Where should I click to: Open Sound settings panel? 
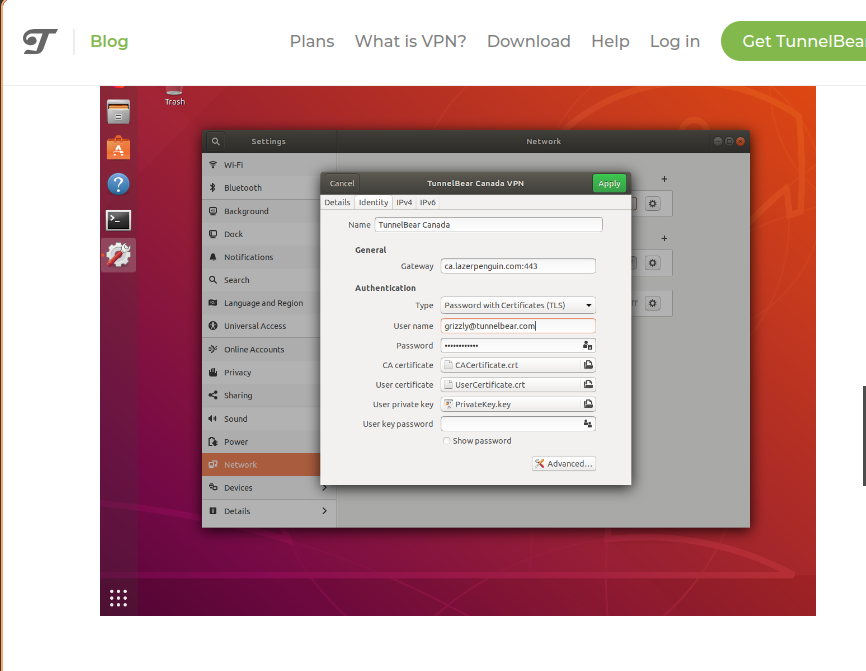[261, 419]
